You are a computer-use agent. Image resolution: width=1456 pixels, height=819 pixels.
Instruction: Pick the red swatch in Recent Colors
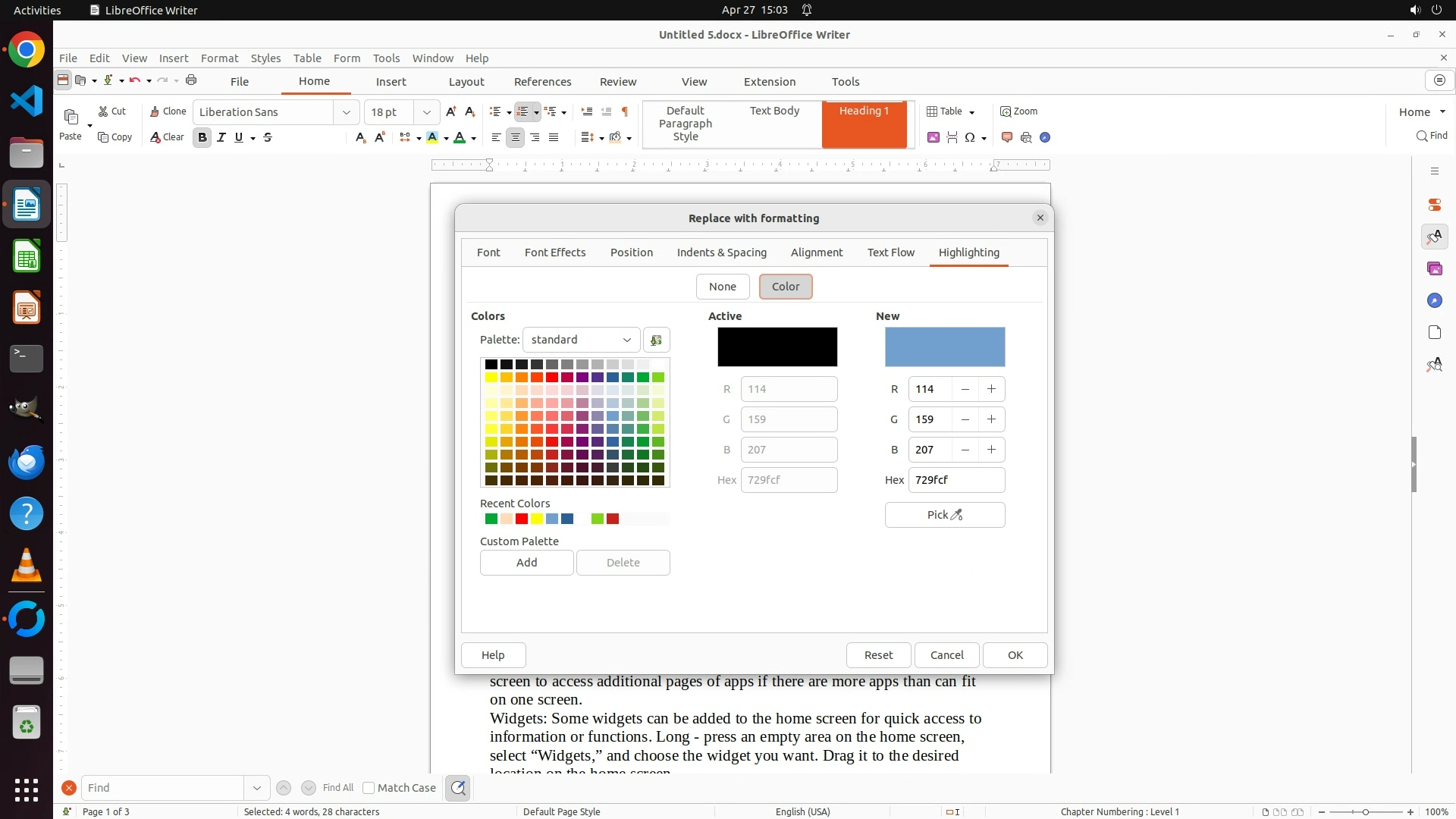point(522,519)
